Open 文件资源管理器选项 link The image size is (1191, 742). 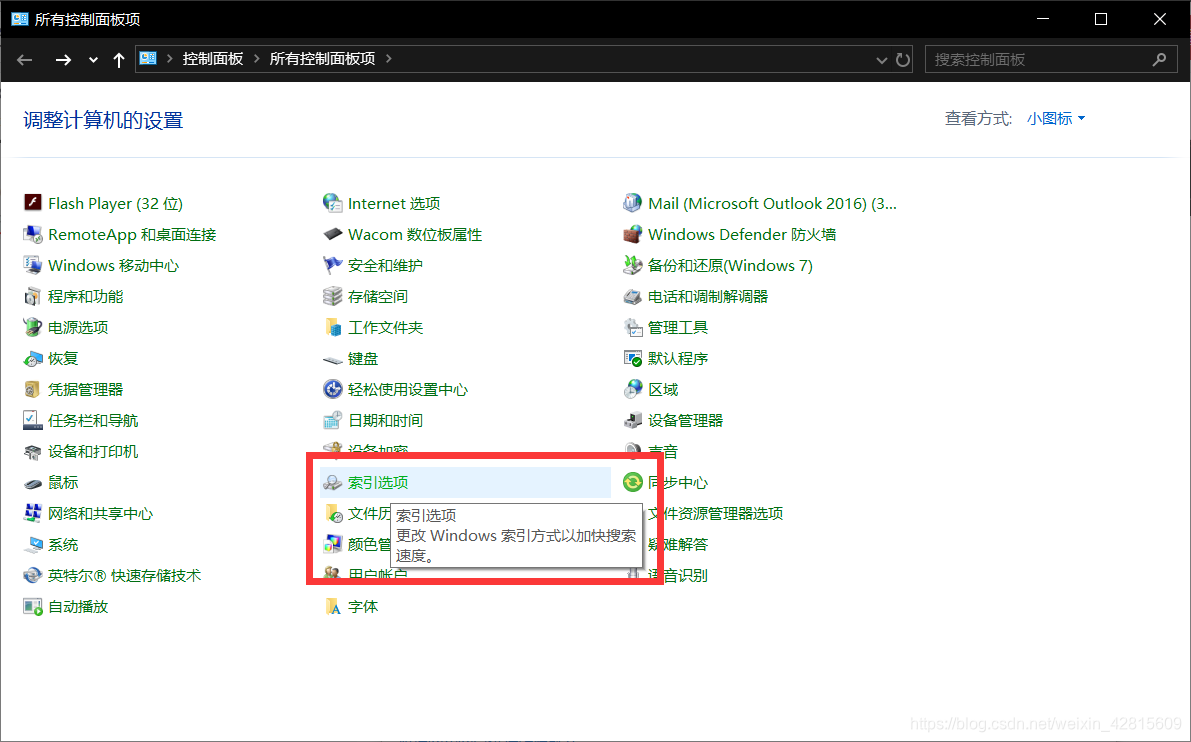point(715,513)
